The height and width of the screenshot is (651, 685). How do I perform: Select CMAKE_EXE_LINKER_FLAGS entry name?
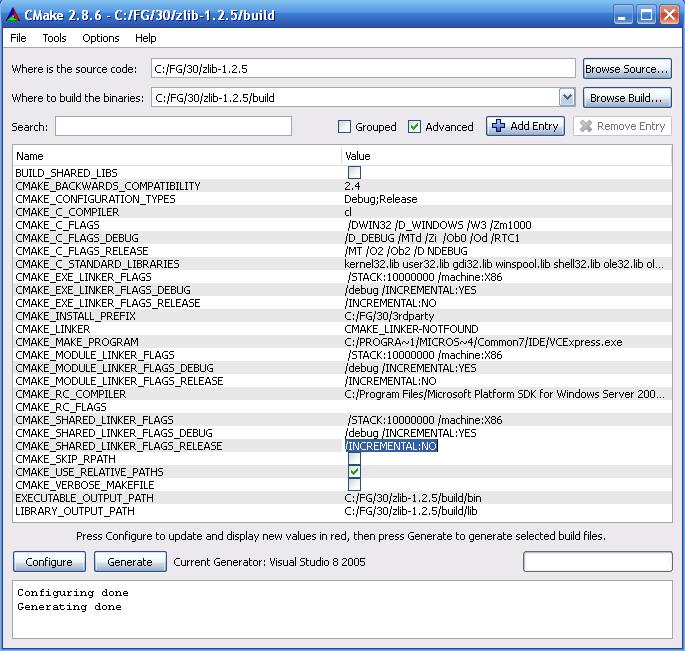point(83,277)
